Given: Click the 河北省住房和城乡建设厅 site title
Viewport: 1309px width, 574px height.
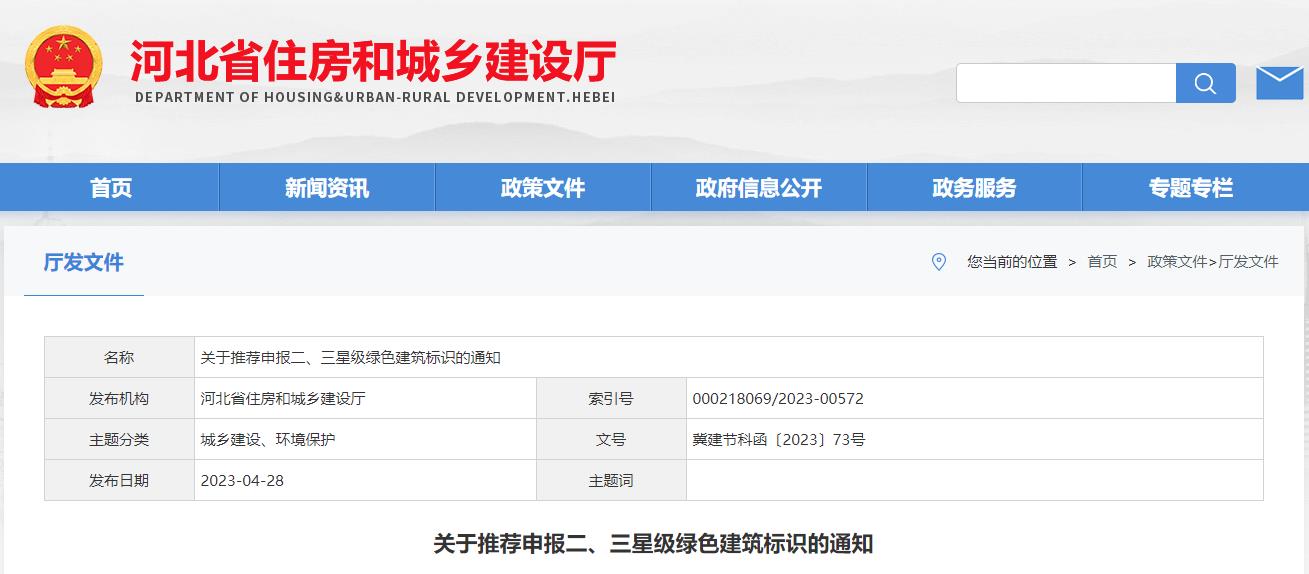Looking at the screenshot, I should click(x=373, y=62).
